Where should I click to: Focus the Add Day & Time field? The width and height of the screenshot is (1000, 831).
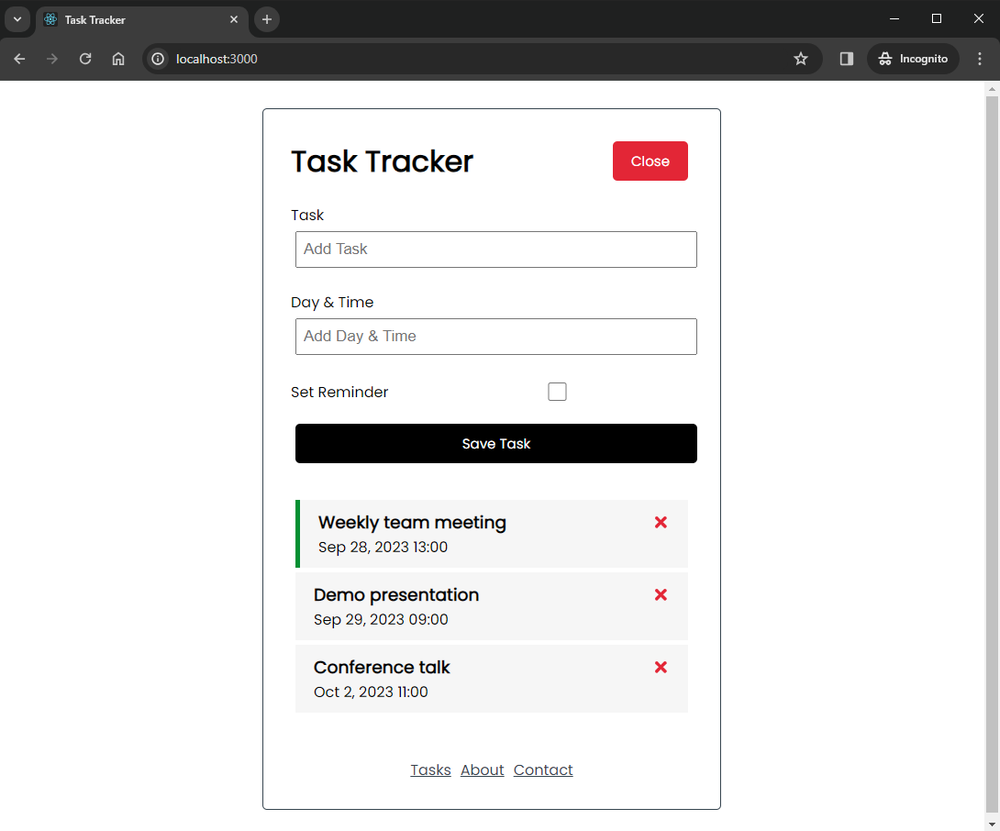coord(496,337)
